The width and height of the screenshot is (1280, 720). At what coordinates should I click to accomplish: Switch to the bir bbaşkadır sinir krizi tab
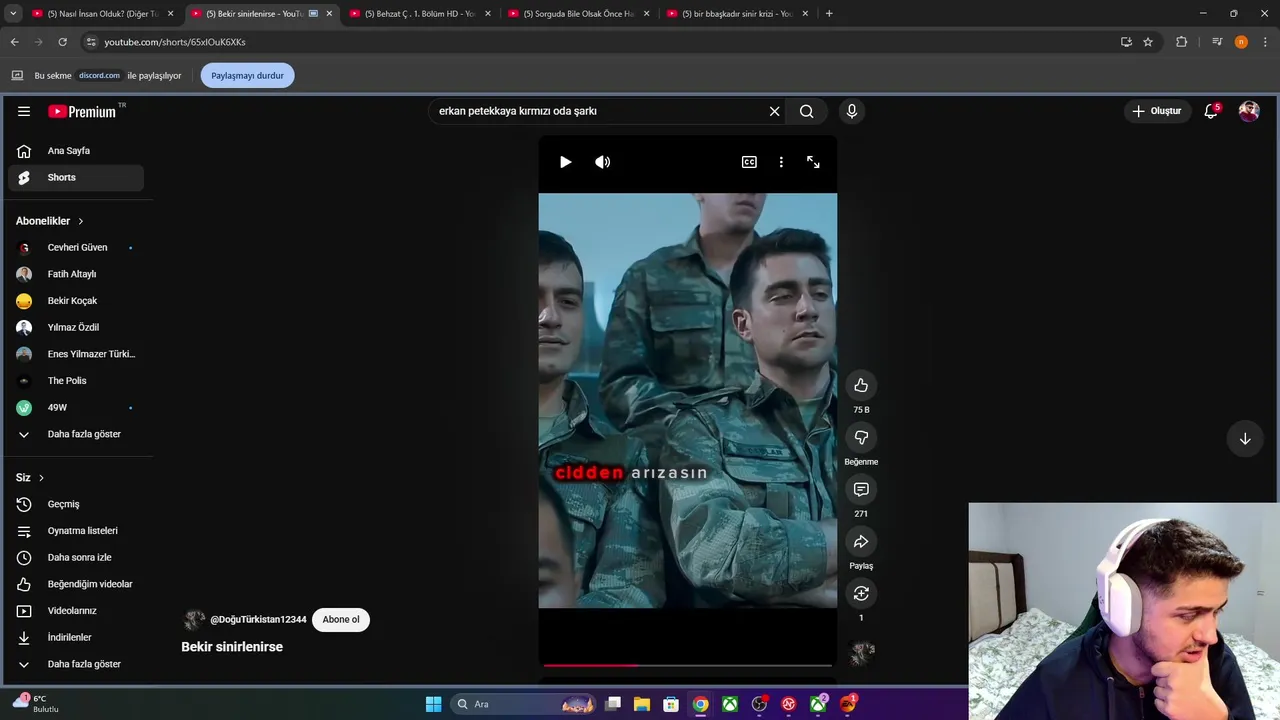737,14
